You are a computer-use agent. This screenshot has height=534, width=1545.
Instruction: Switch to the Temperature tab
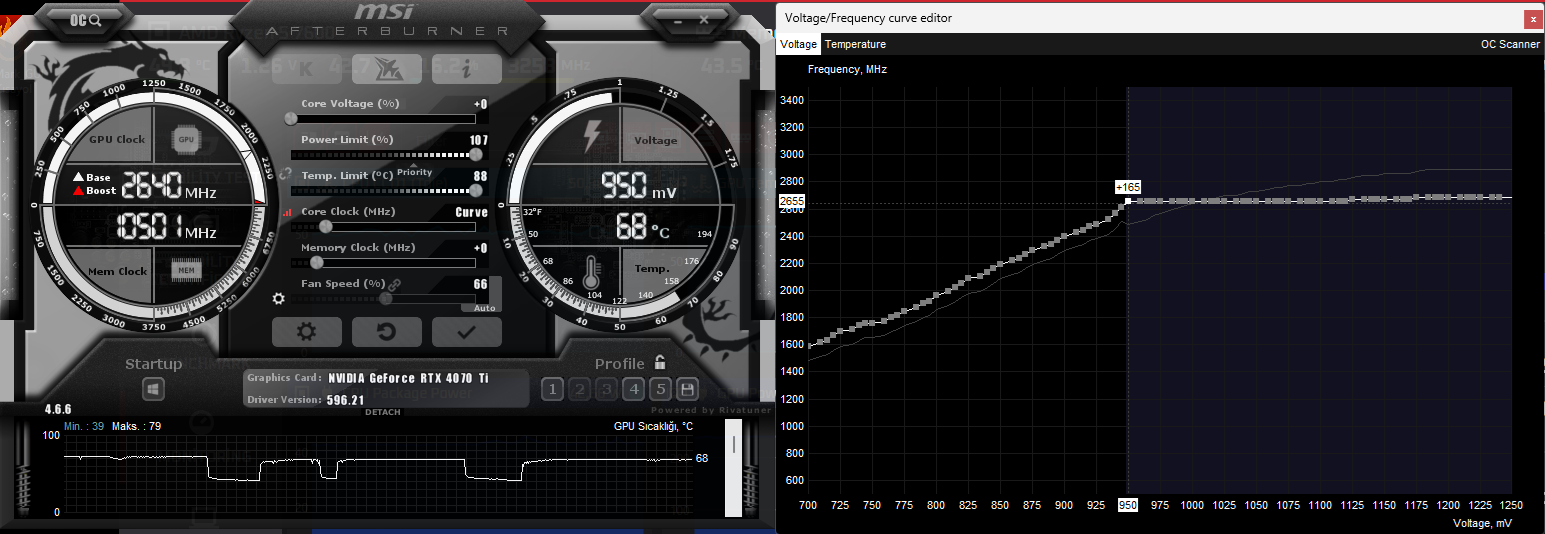click(855, 44)
